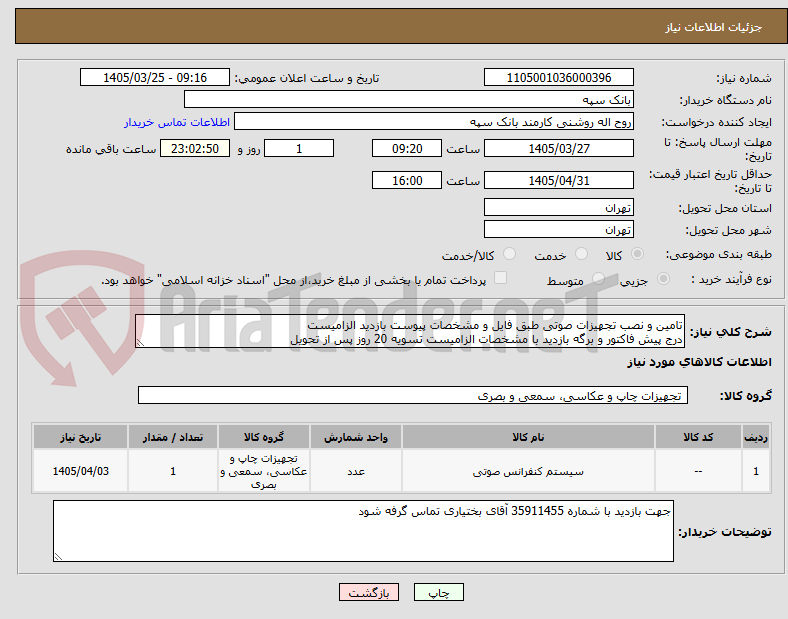Click the نام کالا column header

tap(528, 437)
